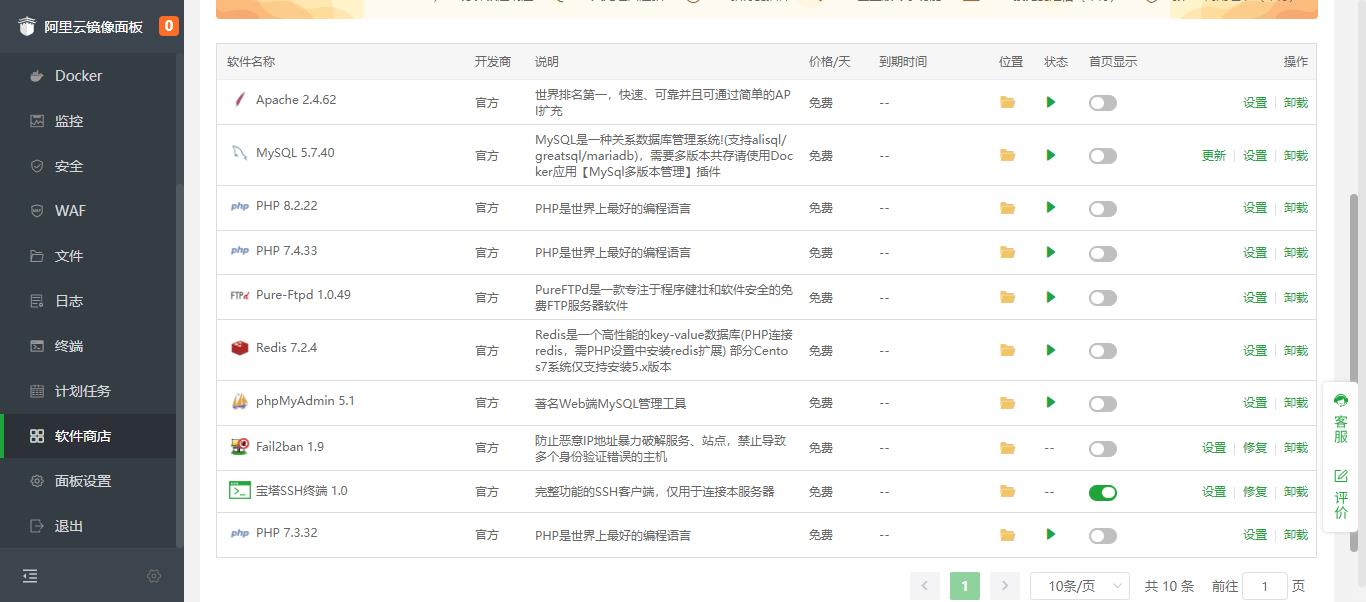
Task: Click the 前往 page number input field
Action: tap(1265, 586)
